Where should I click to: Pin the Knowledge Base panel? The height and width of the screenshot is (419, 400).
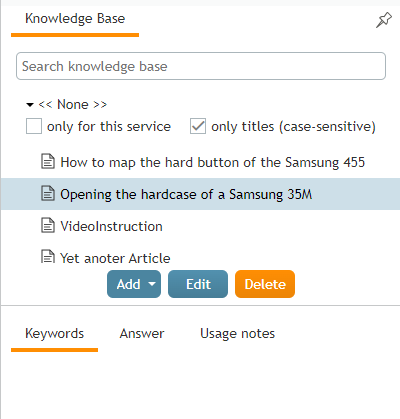pyautogui.click(x=384, y=20)
